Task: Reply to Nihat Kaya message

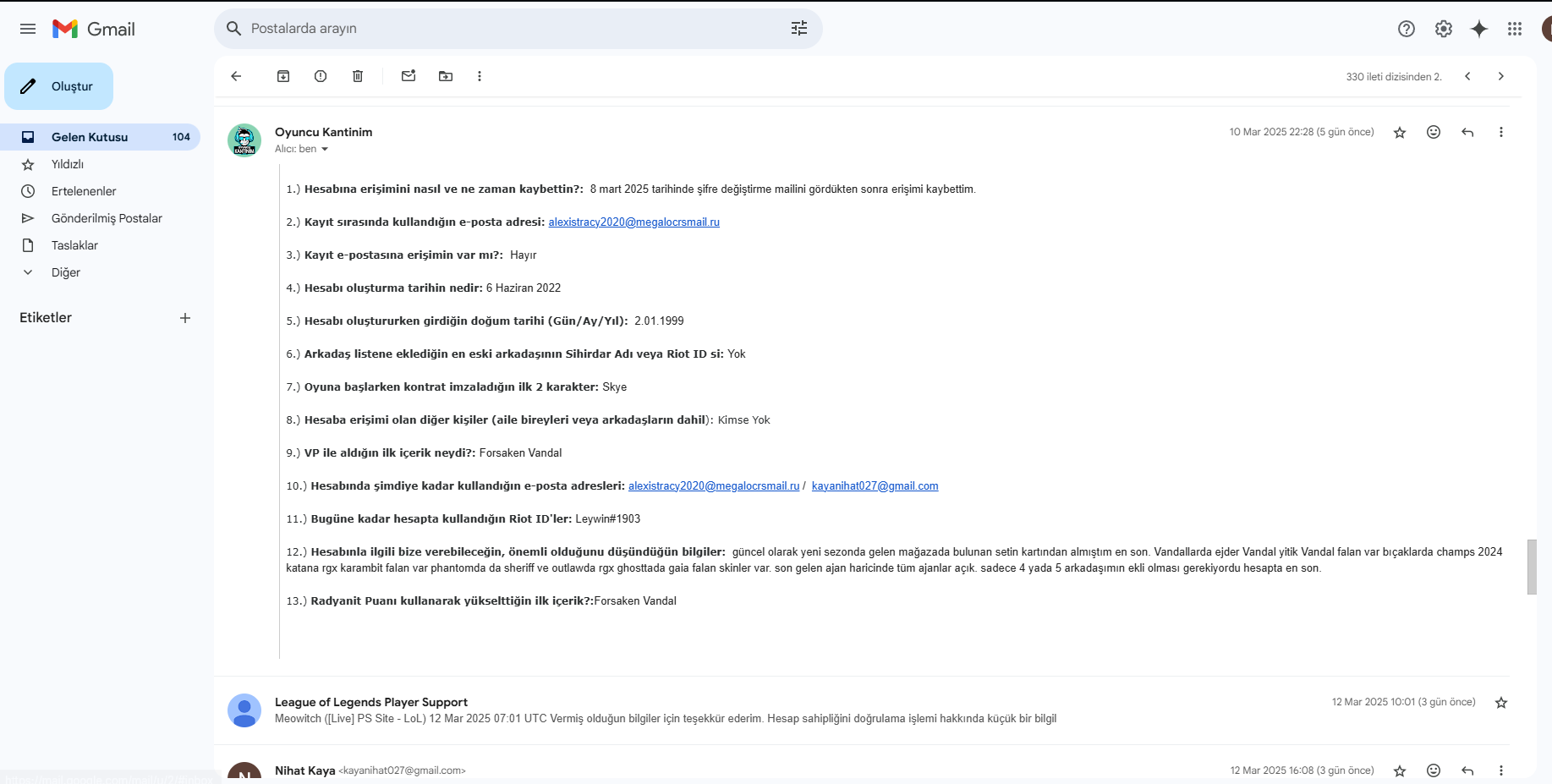Action: click(1467, 770)
